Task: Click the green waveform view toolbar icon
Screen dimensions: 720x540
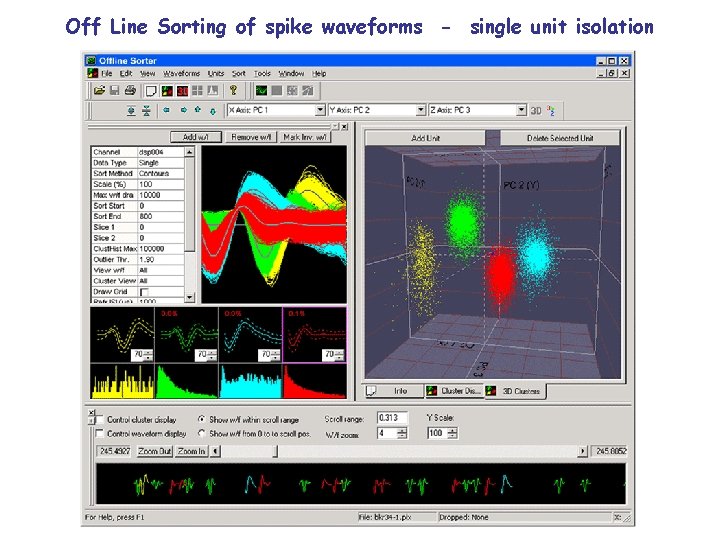Action: [261, 91]
